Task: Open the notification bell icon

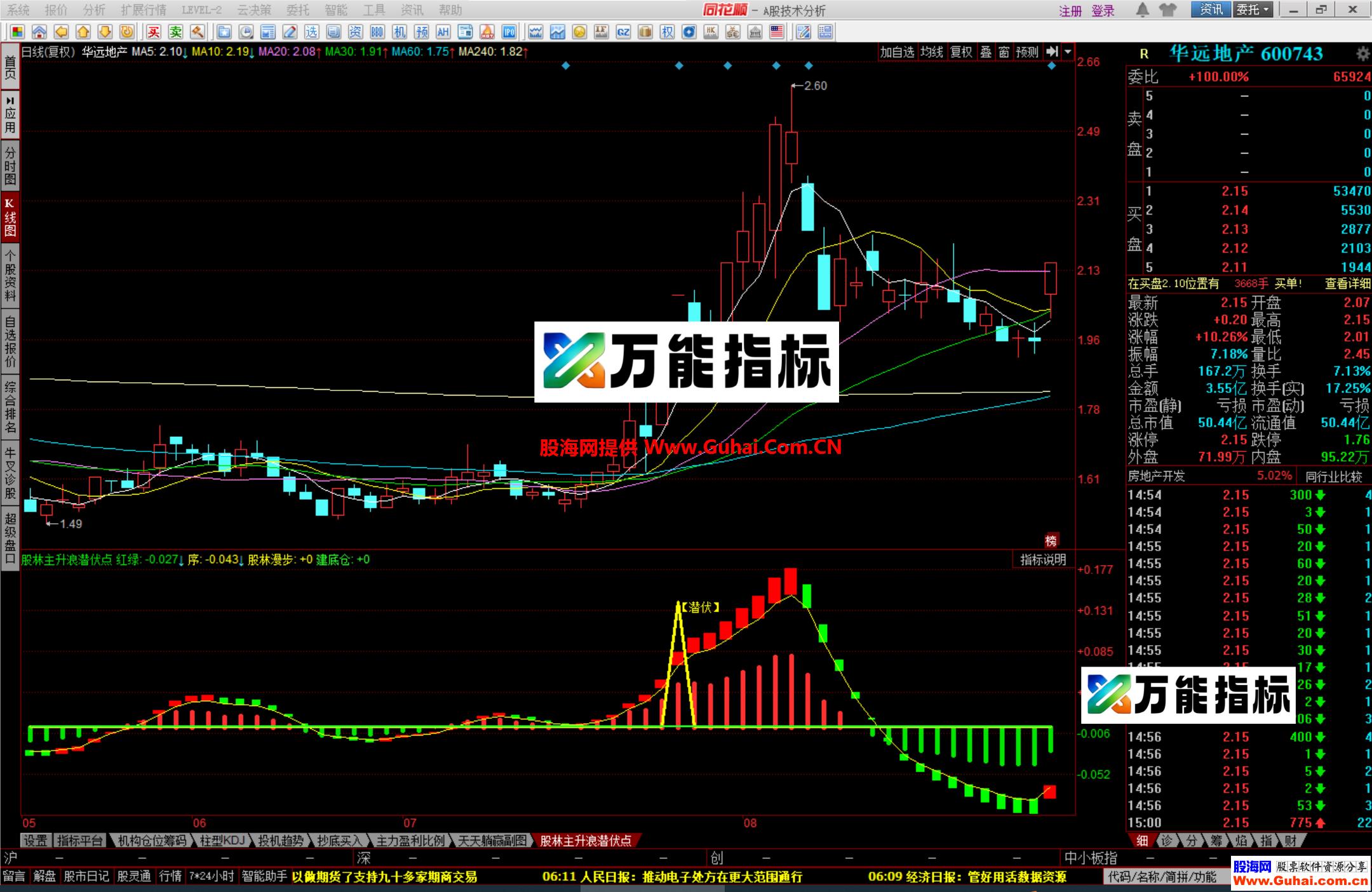Action: pyautogui.click(x=1142, y=10)
